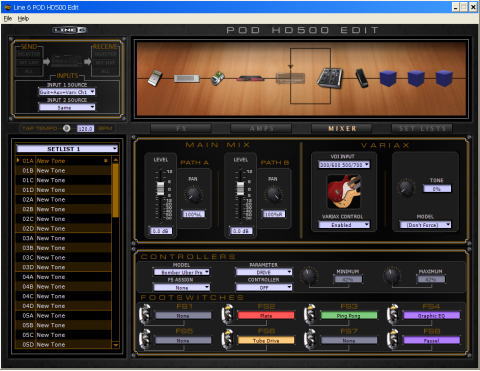Select the mixer block in signal chain
The image size is (480, 371).
pos(330,78)
